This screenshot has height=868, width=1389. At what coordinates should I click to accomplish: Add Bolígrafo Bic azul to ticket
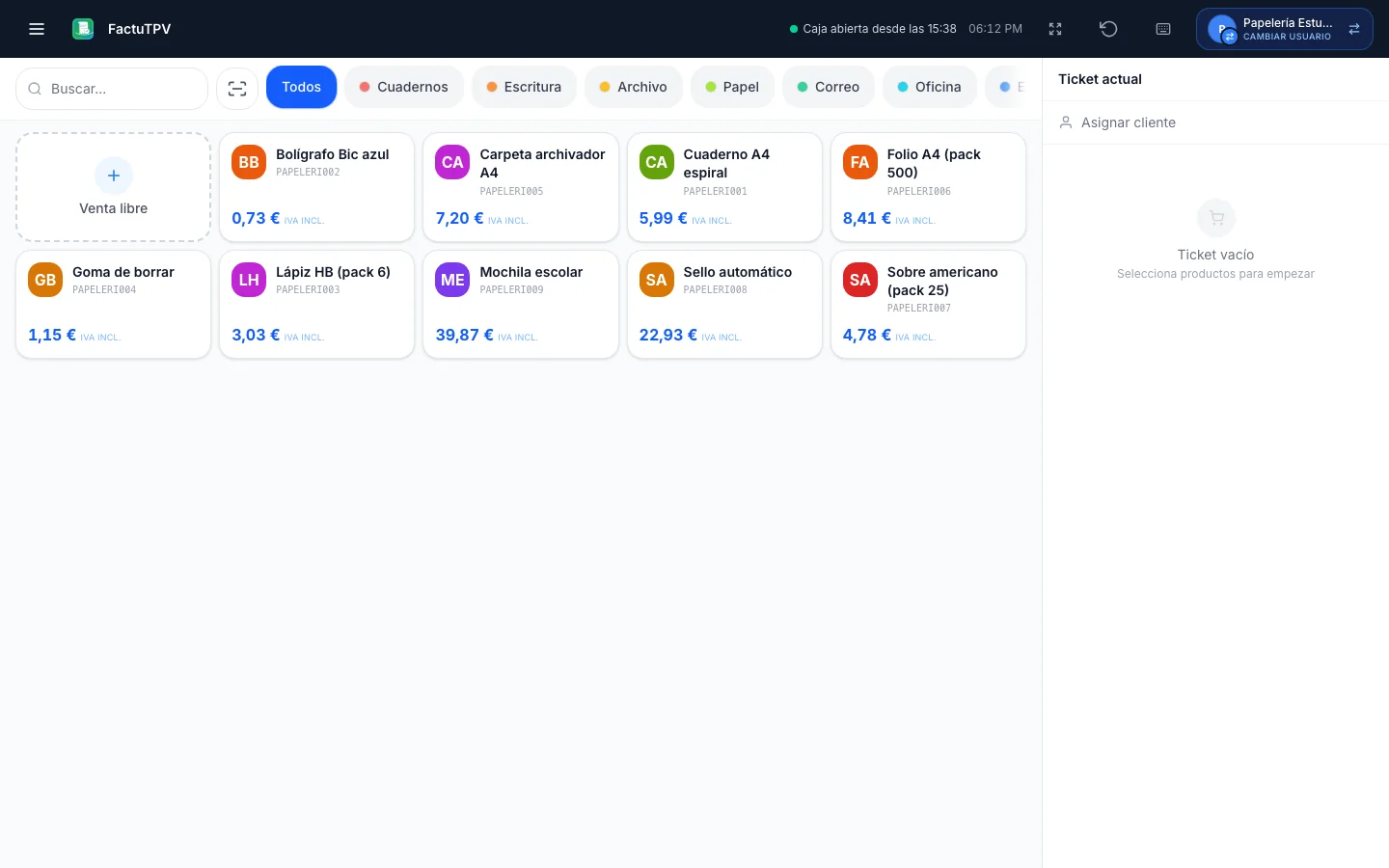[x=316, y=187]
